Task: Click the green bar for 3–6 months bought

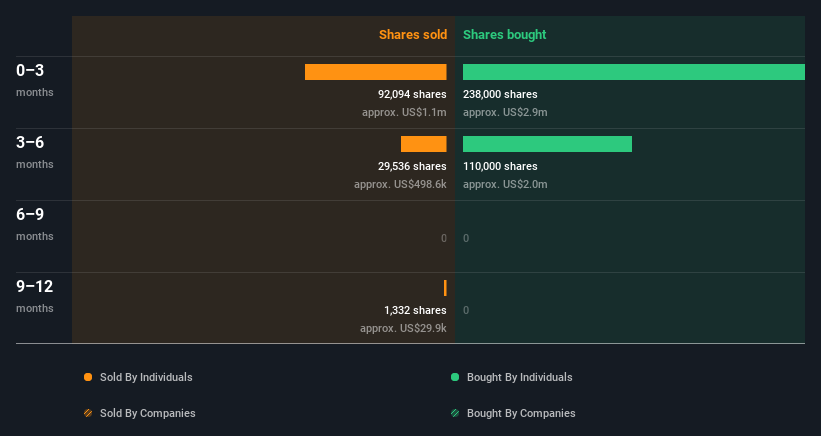Action: click(x=547, y=144)
